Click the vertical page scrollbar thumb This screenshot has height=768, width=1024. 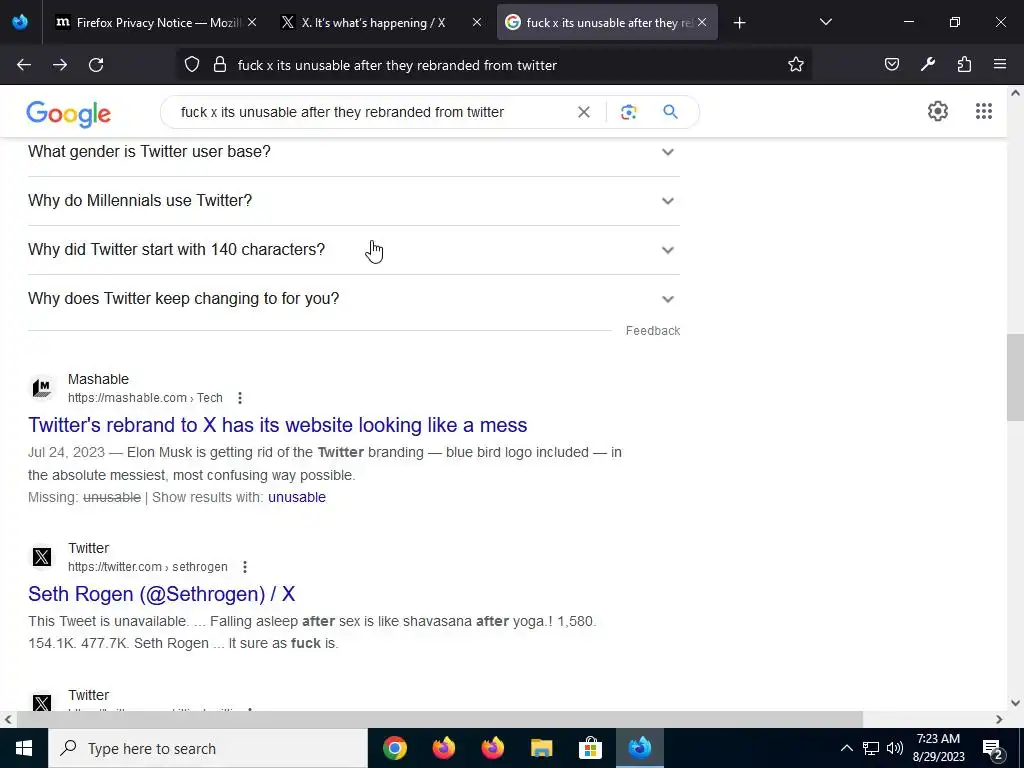[1015, 377]
